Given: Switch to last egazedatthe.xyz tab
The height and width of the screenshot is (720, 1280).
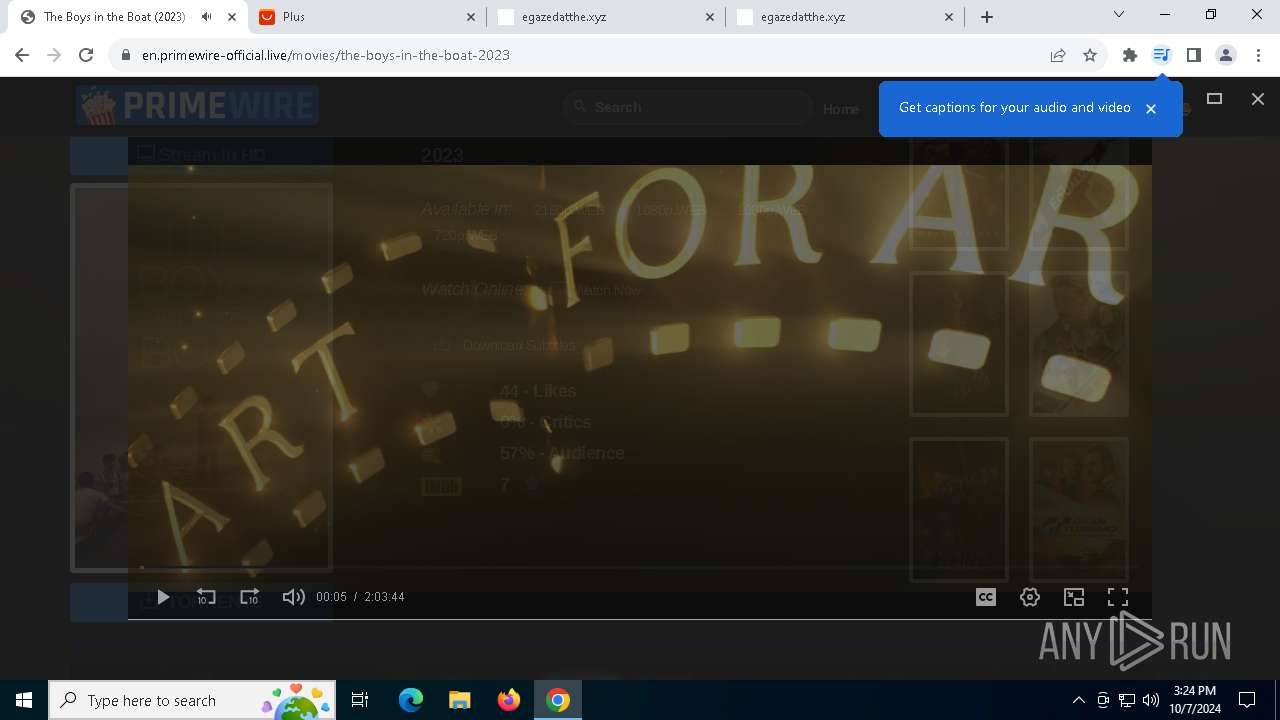Looking at the screenshot, I should pos(847,17).
